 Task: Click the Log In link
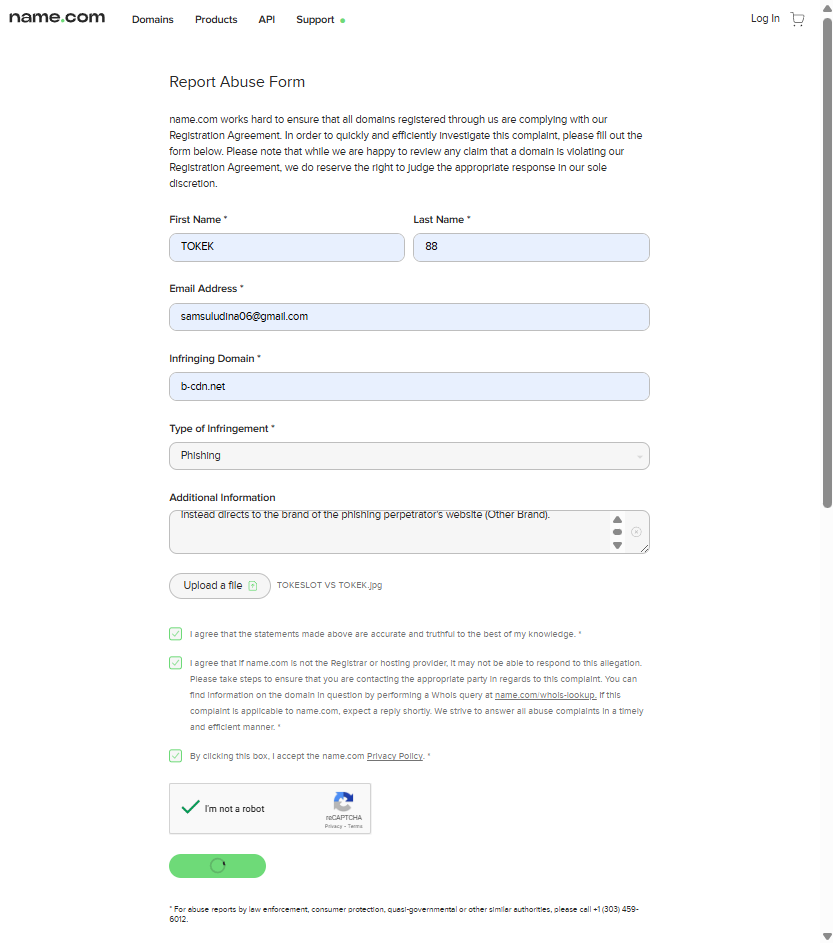point(765,19)
